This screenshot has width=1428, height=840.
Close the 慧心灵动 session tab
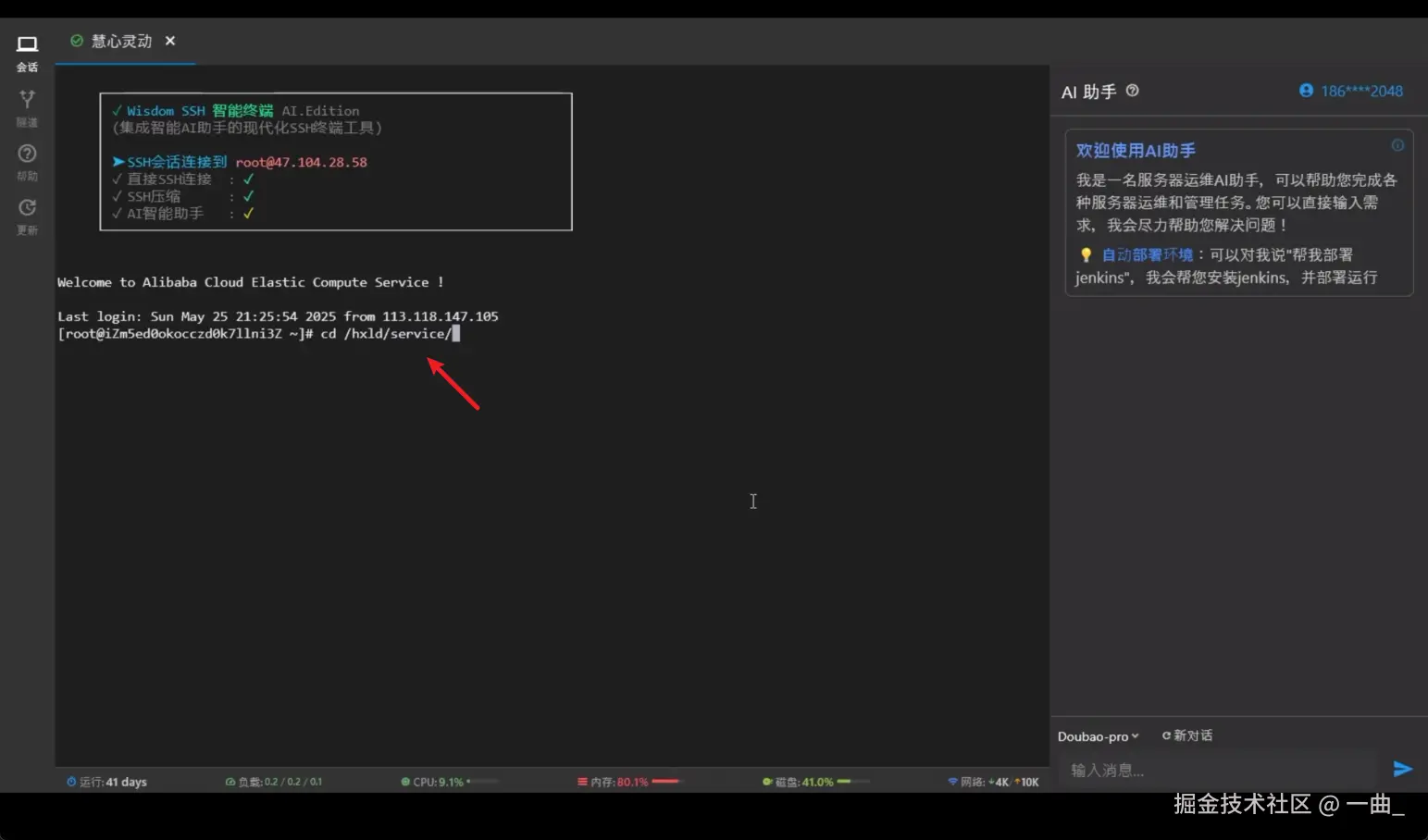[170, 41]
